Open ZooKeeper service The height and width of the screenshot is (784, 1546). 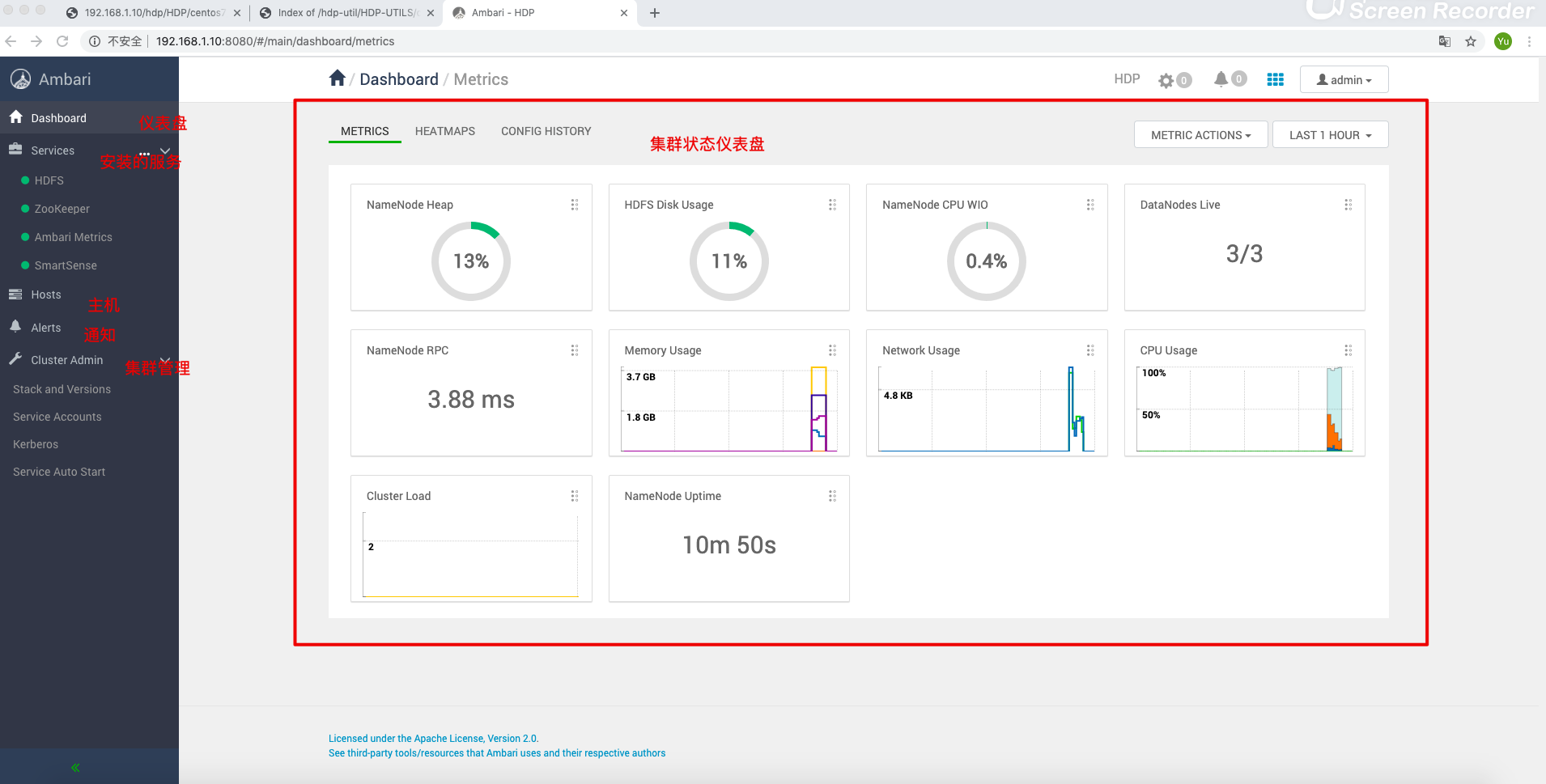point(62,209)
